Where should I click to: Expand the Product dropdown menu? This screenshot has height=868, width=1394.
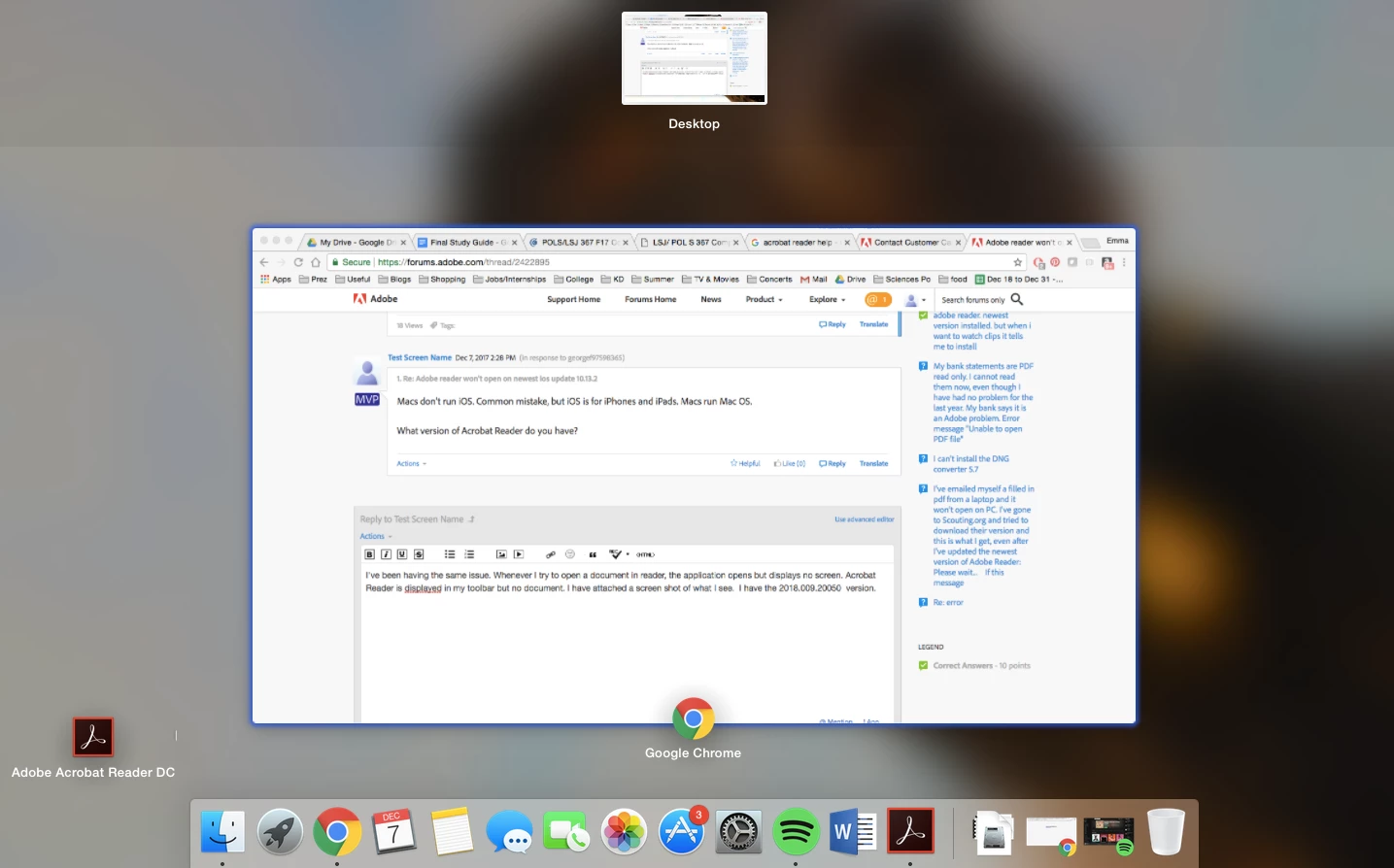[x=764, y=299]
